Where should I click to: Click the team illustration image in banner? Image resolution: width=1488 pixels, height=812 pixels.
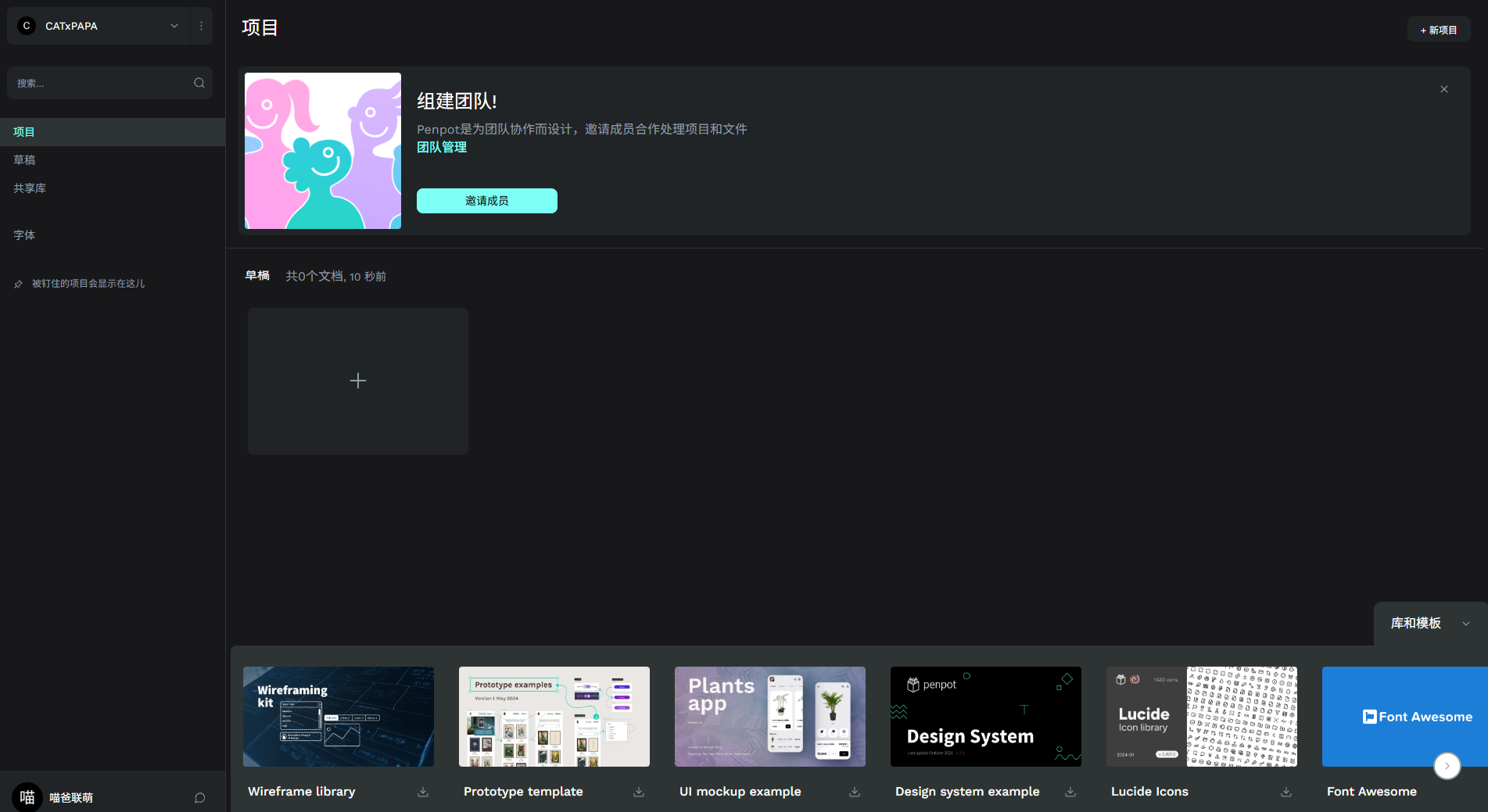(x=323, y=151)
